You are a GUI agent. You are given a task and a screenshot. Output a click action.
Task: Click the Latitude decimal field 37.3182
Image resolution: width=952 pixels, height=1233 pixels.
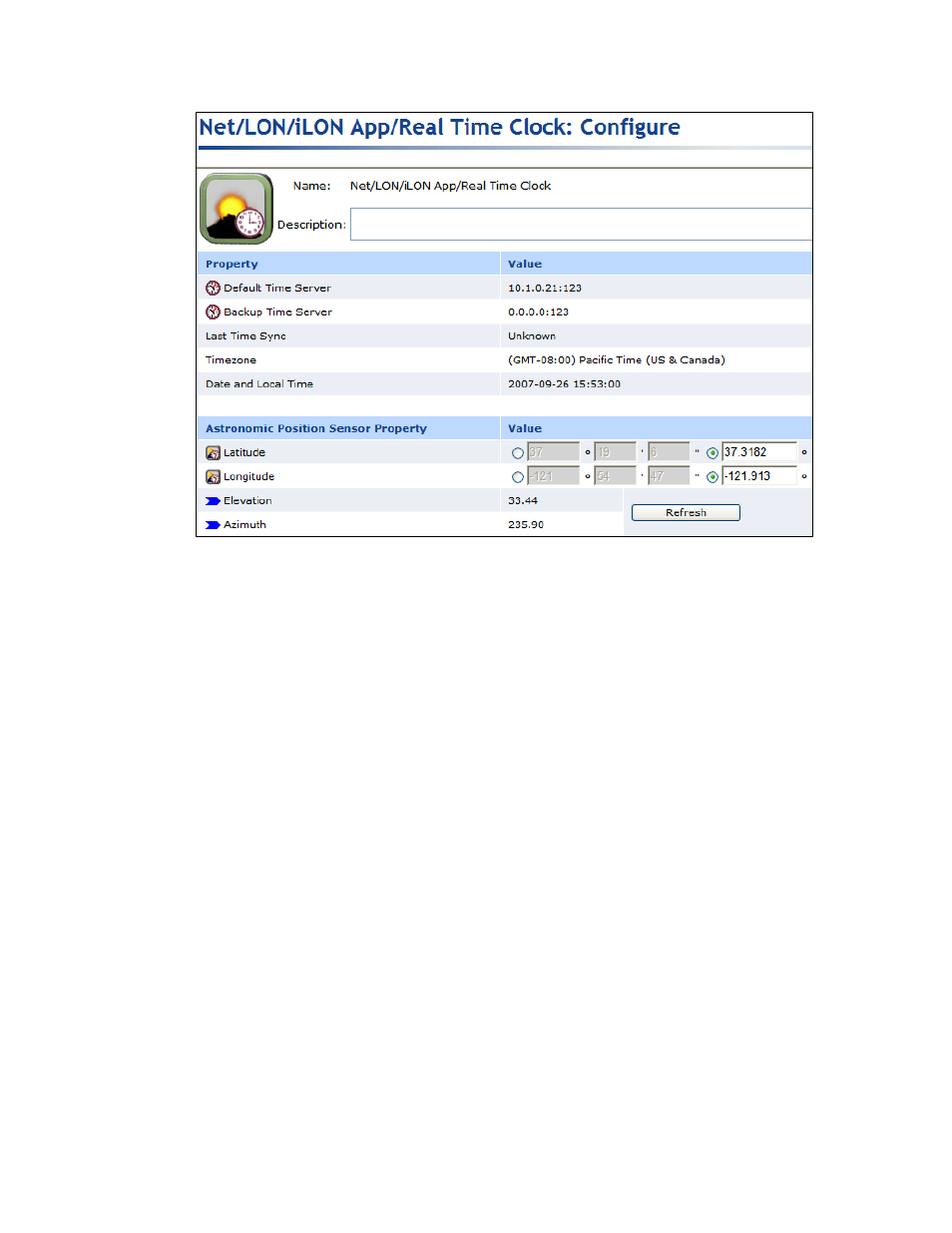click(x=759, y=452)
